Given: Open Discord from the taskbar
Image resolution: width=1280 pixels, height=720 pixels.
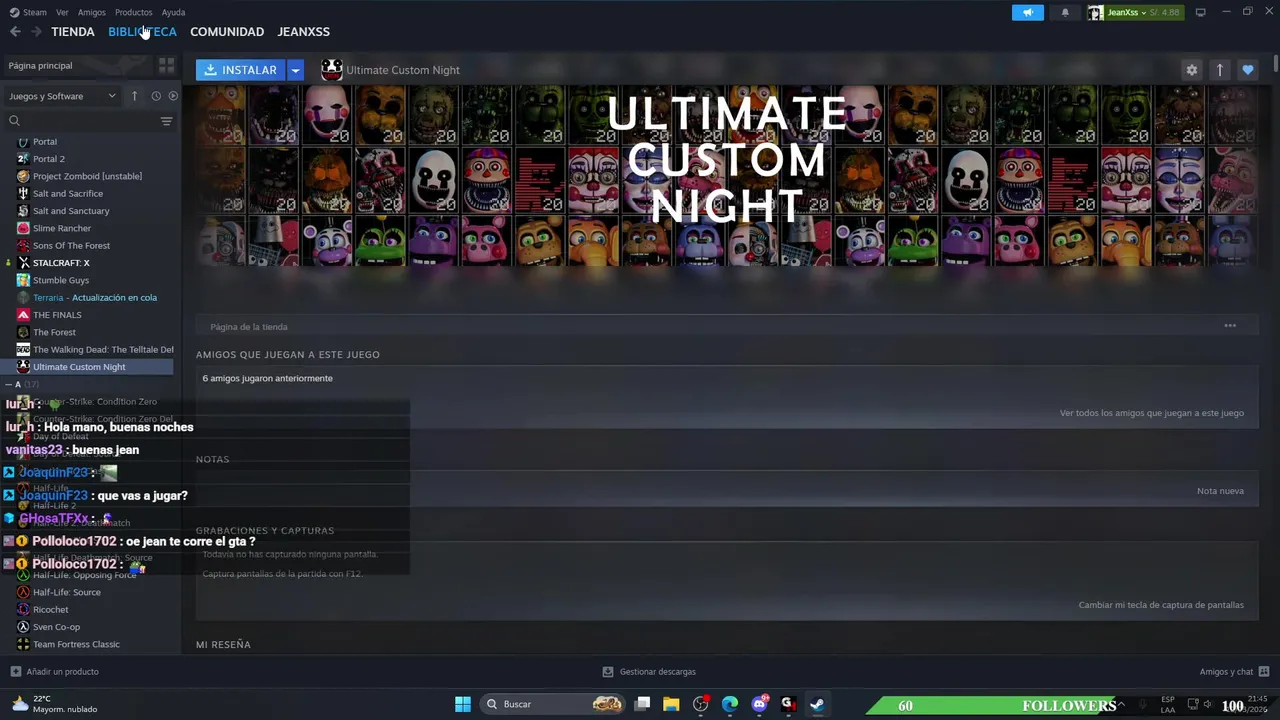Looking at the screenshot, I should click(759, 704).
